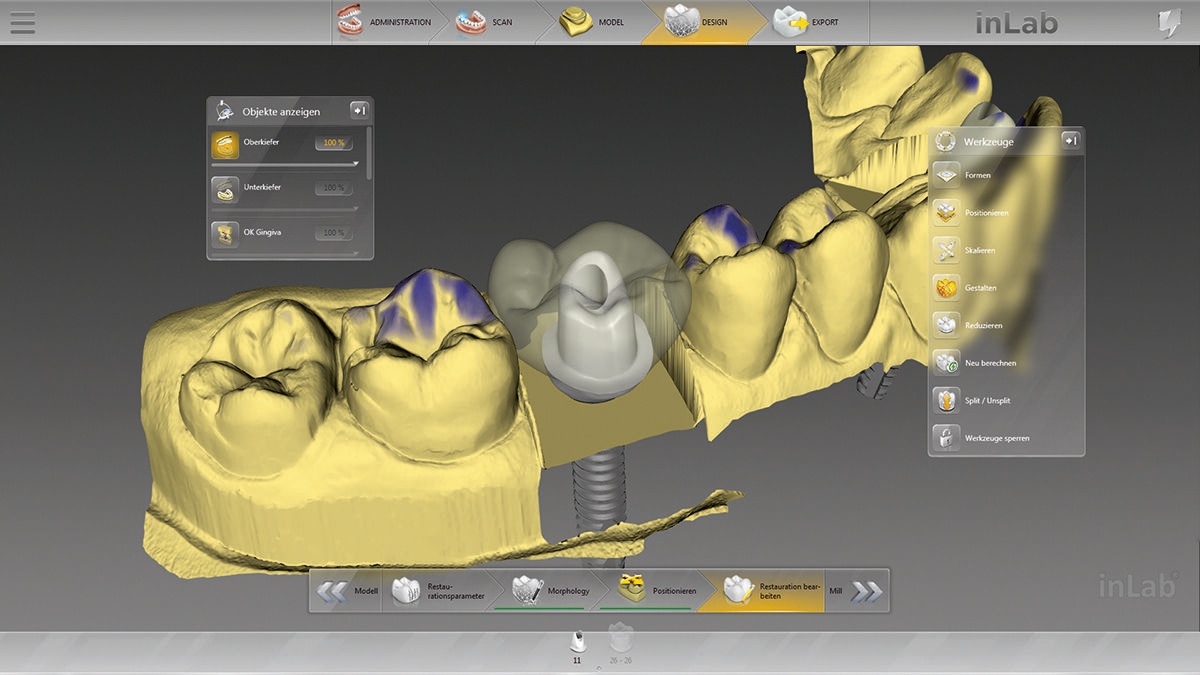Expand the Oberkiefer opacity arrow
Viewport: 1200px width, 675px height.
coord(355,164)
